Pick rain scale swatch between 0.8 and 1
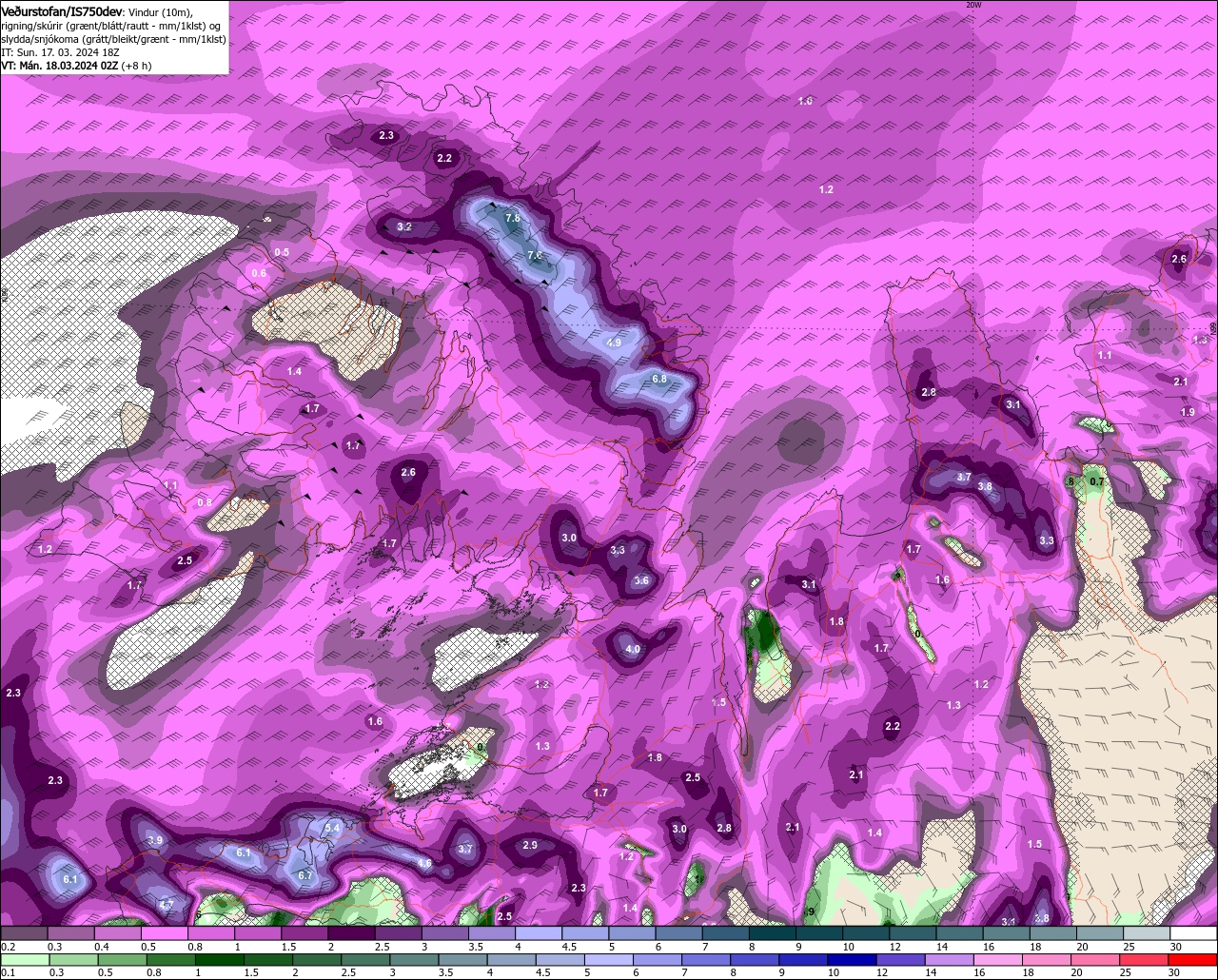1218x980 pixels. click(168, 959)
